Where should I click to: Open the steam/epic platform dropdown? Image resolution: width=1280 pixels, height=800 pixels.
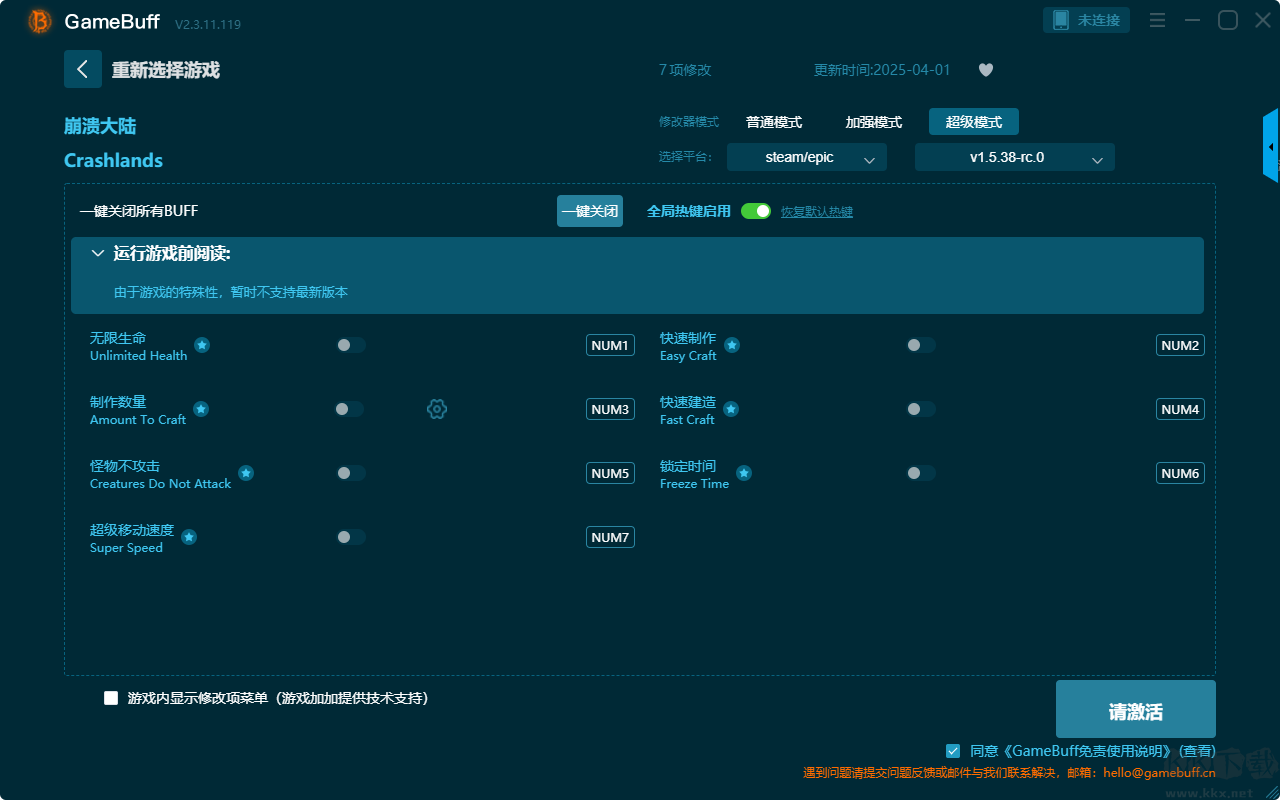806,158
